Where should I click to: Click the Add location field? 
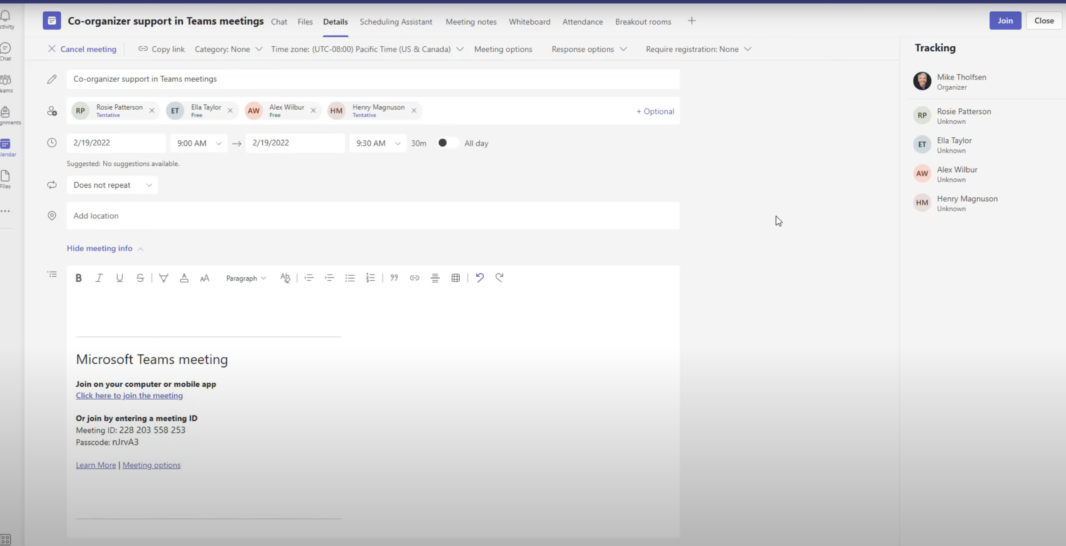pyautogui.click(x=373, y=216)
